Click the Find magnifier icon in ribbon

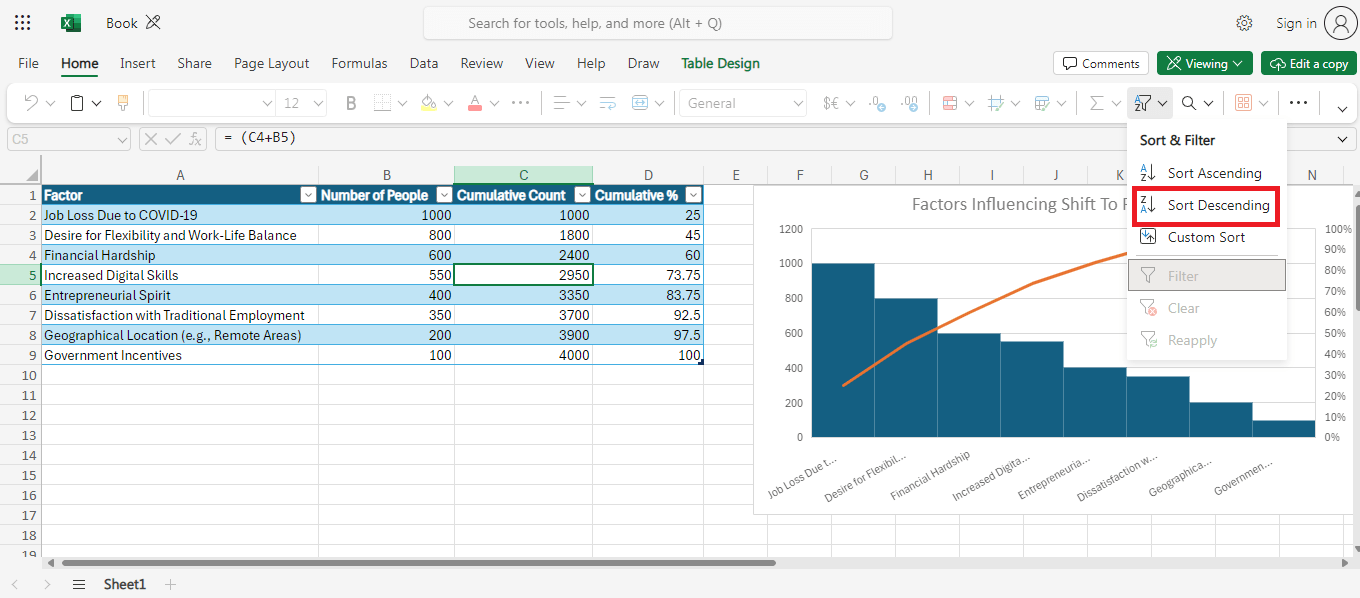pyautogui.click(x=1189, y=103)
